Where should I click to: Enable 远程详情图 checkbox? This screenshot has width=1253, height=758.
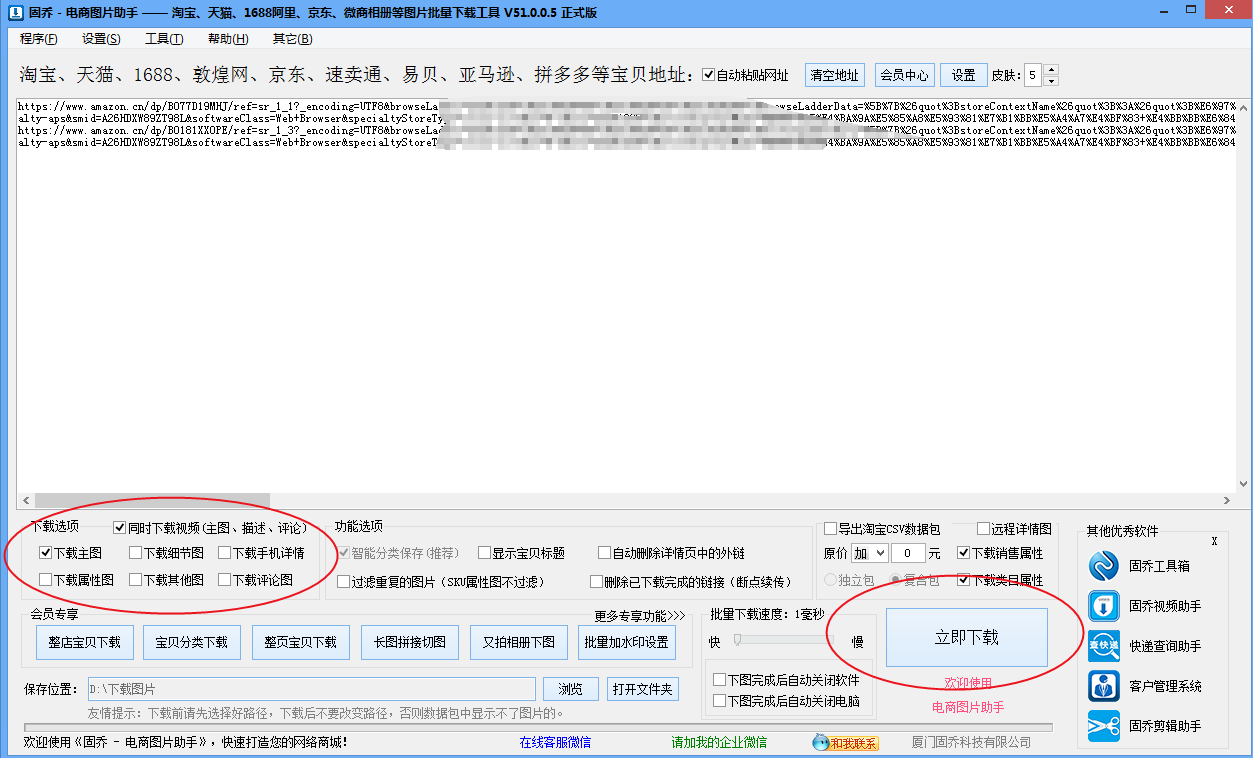(x=983, y=528)
